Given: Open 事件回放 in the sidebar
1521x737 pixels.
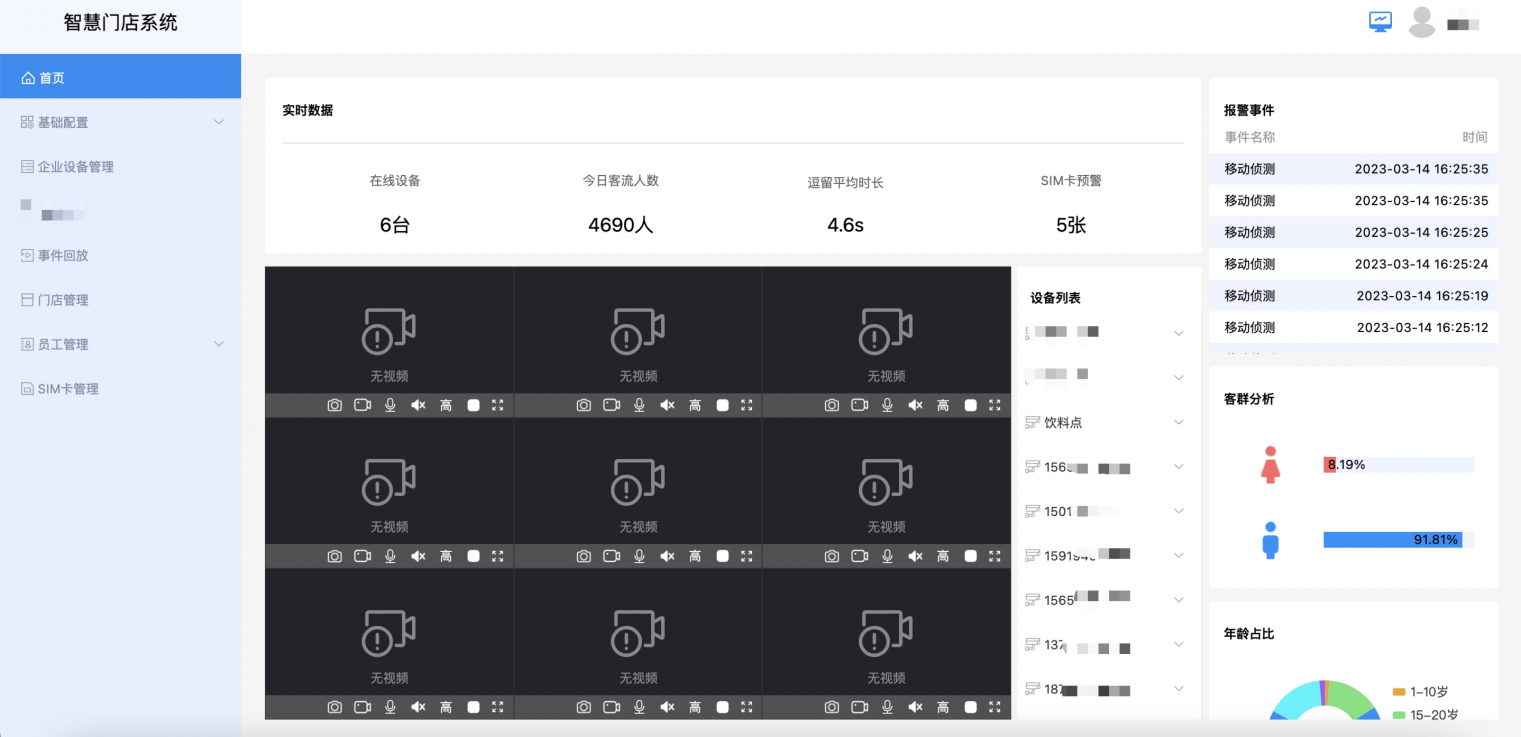Looking at the screenshot, I should [120, 255].
